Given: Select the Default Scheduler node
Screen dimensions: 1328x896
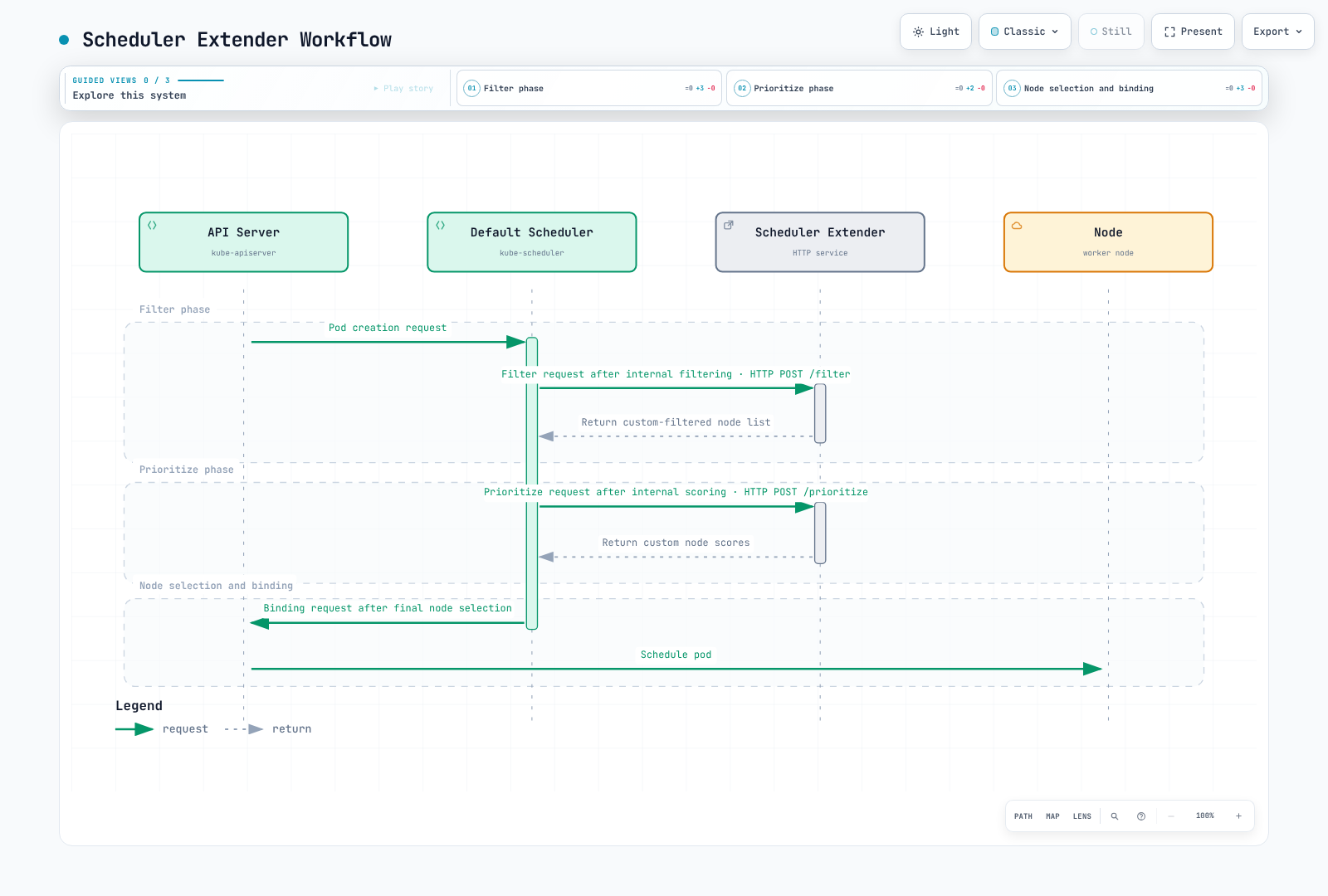Looking at the screenshot, I should click(x=532, y=242).
